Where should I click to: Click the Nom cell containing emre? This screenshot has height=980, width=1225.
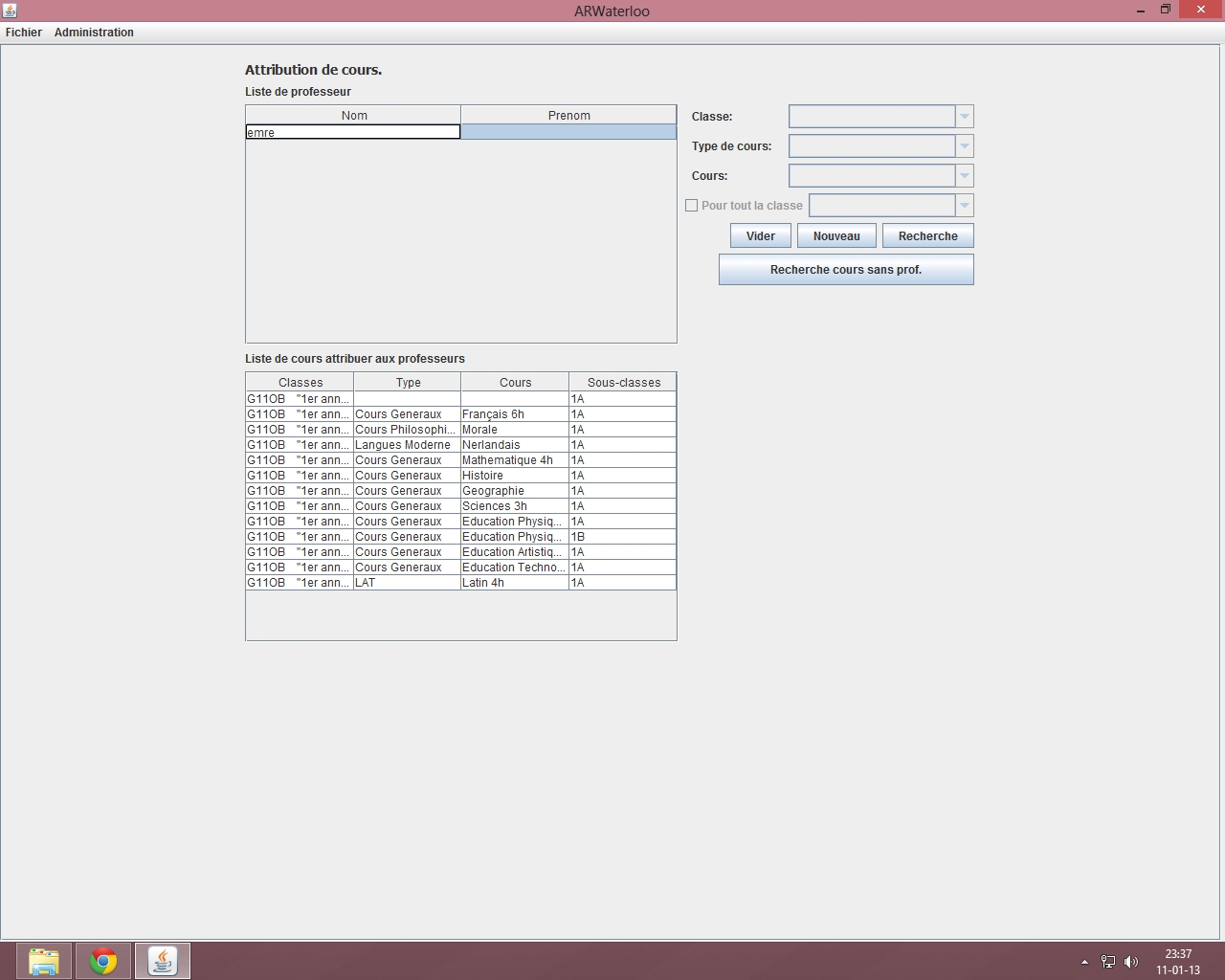pyautogui.click(x=352, y=132)
